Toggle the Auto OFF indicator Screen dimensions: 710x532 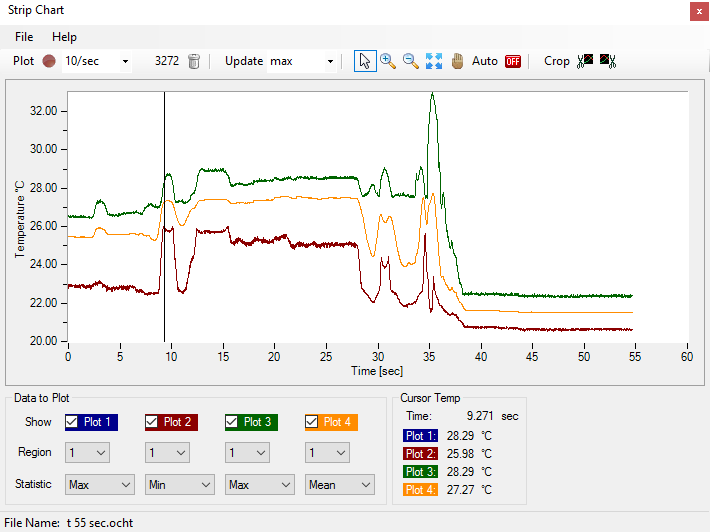(x=513, y=61)
